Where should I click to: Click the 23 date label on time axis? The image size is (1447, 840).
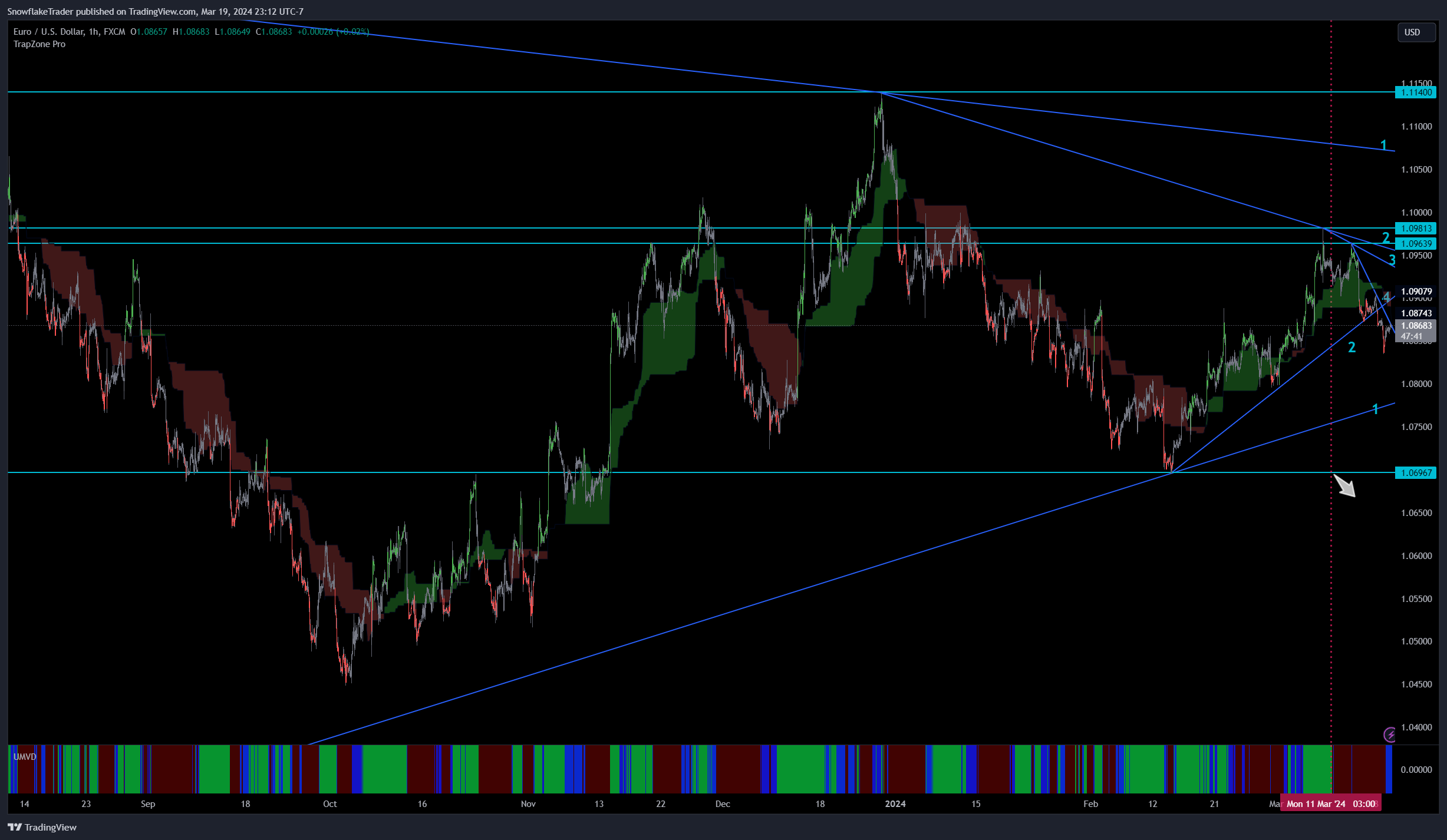[x=86, y=804]
